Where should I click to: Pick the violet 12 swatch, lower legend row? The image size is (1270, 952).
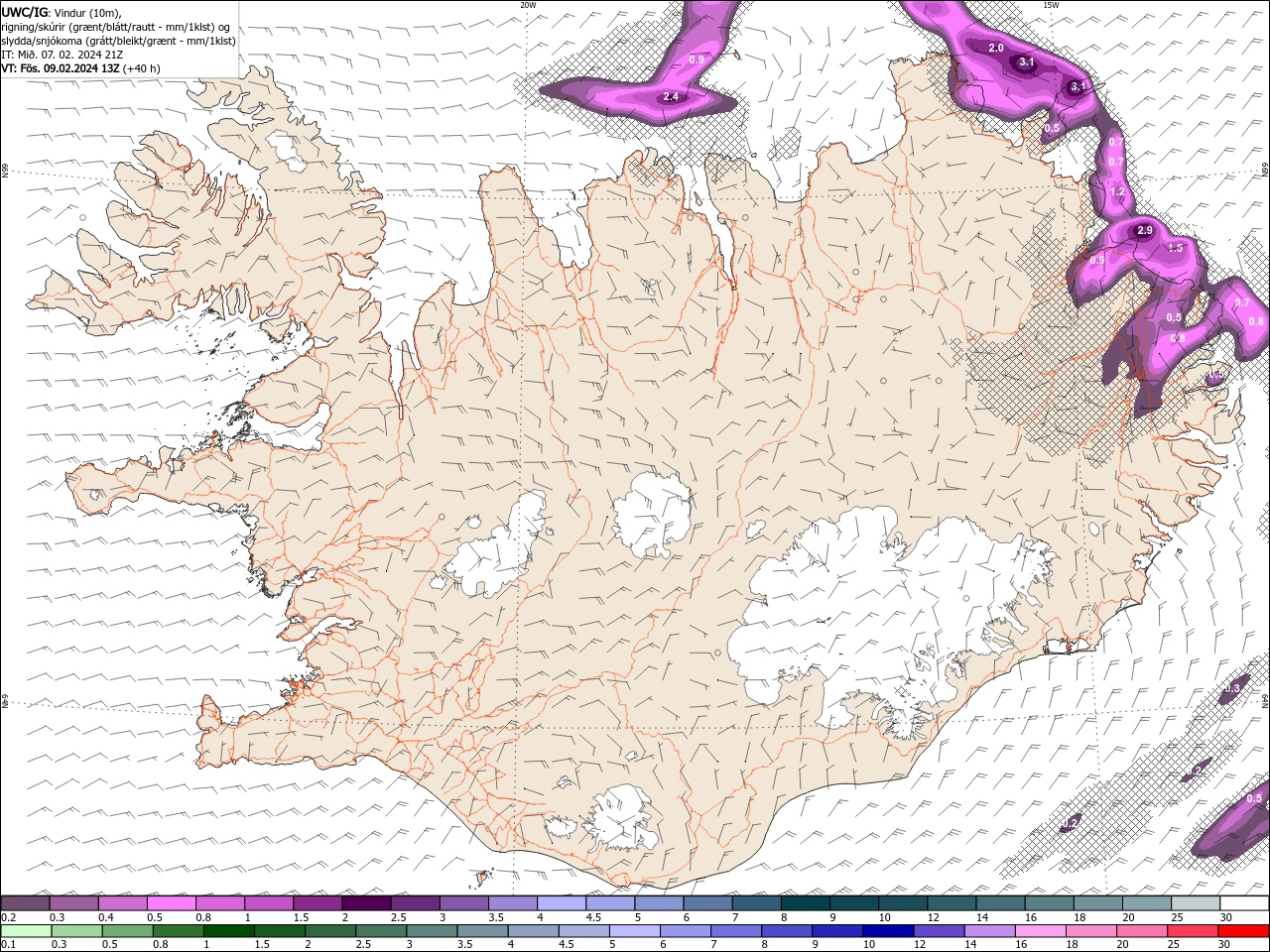tap(939, 931)
